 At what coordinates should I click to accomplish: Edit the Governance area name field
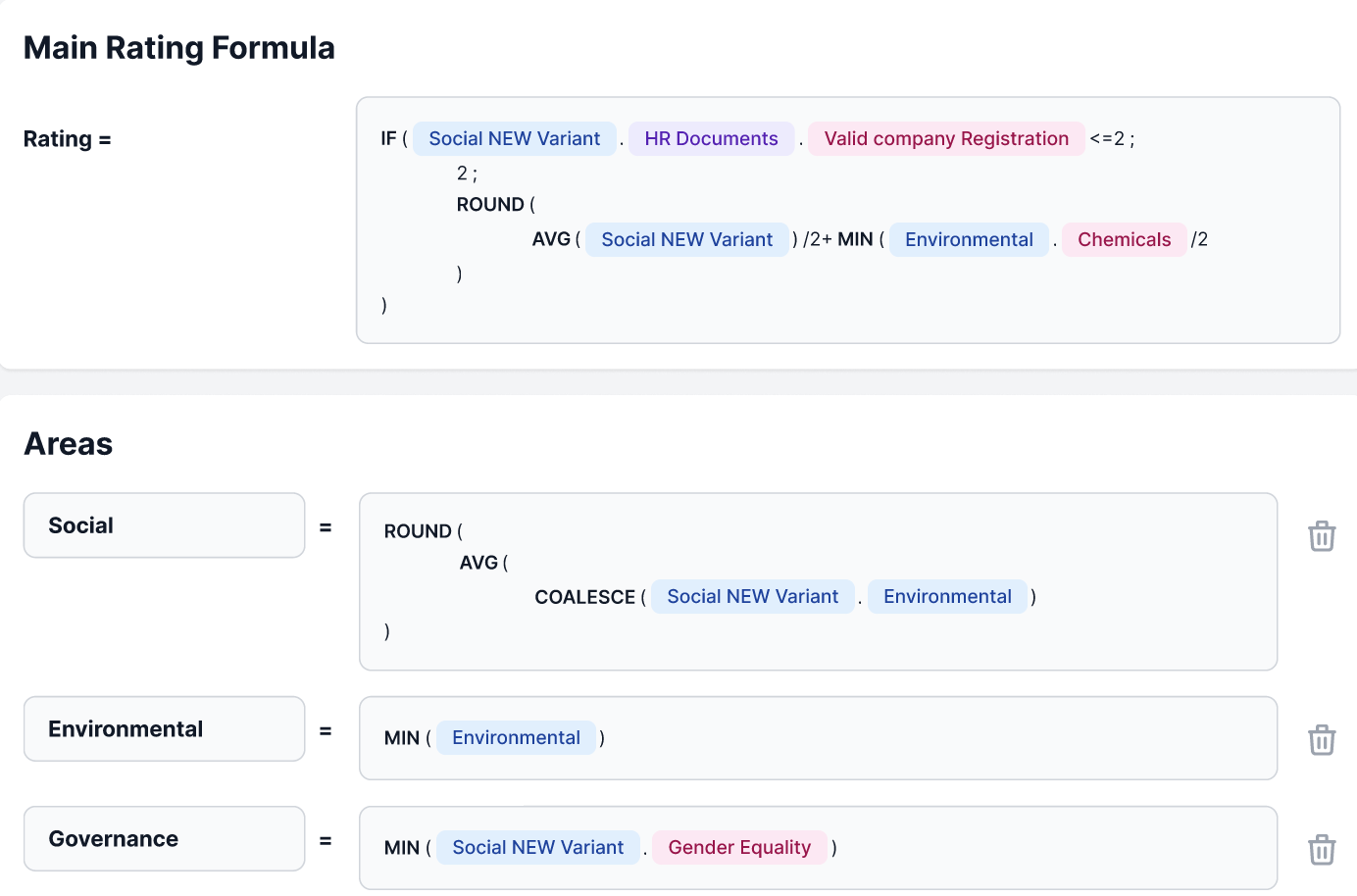tap(165, 839)
